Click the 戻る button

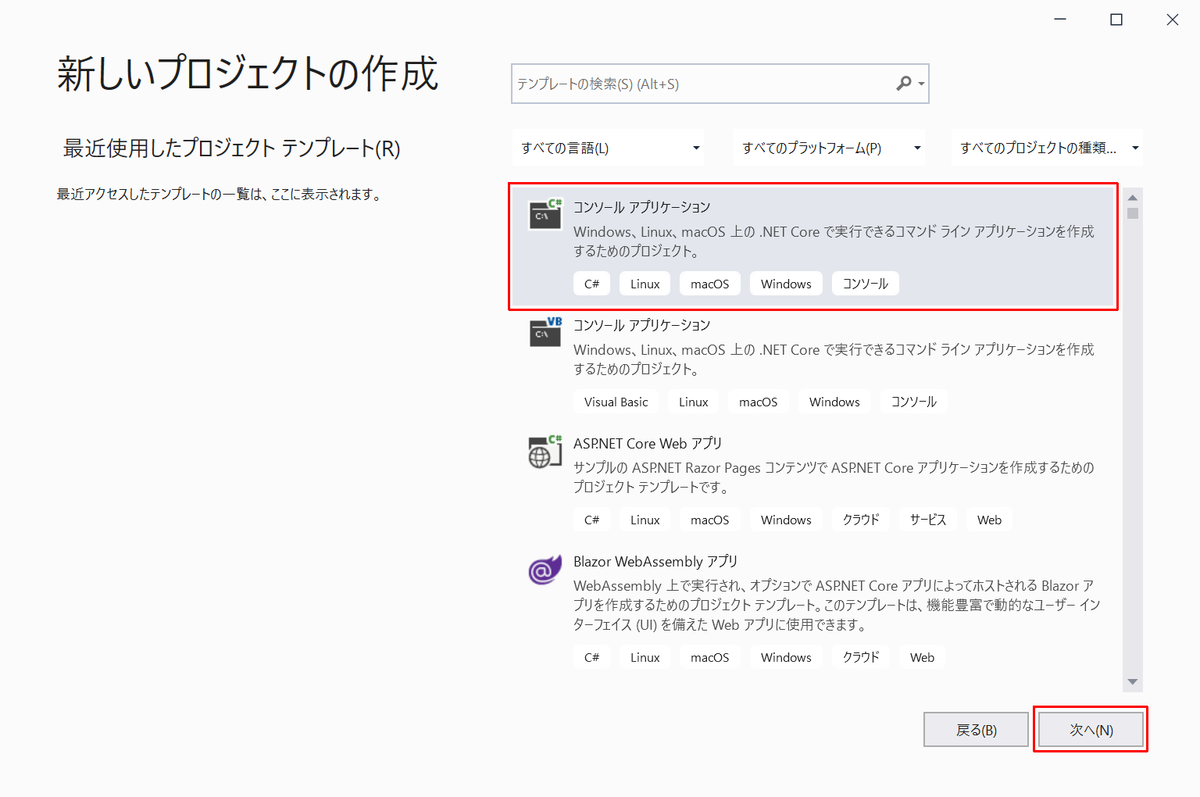click(x=975, y=729)
